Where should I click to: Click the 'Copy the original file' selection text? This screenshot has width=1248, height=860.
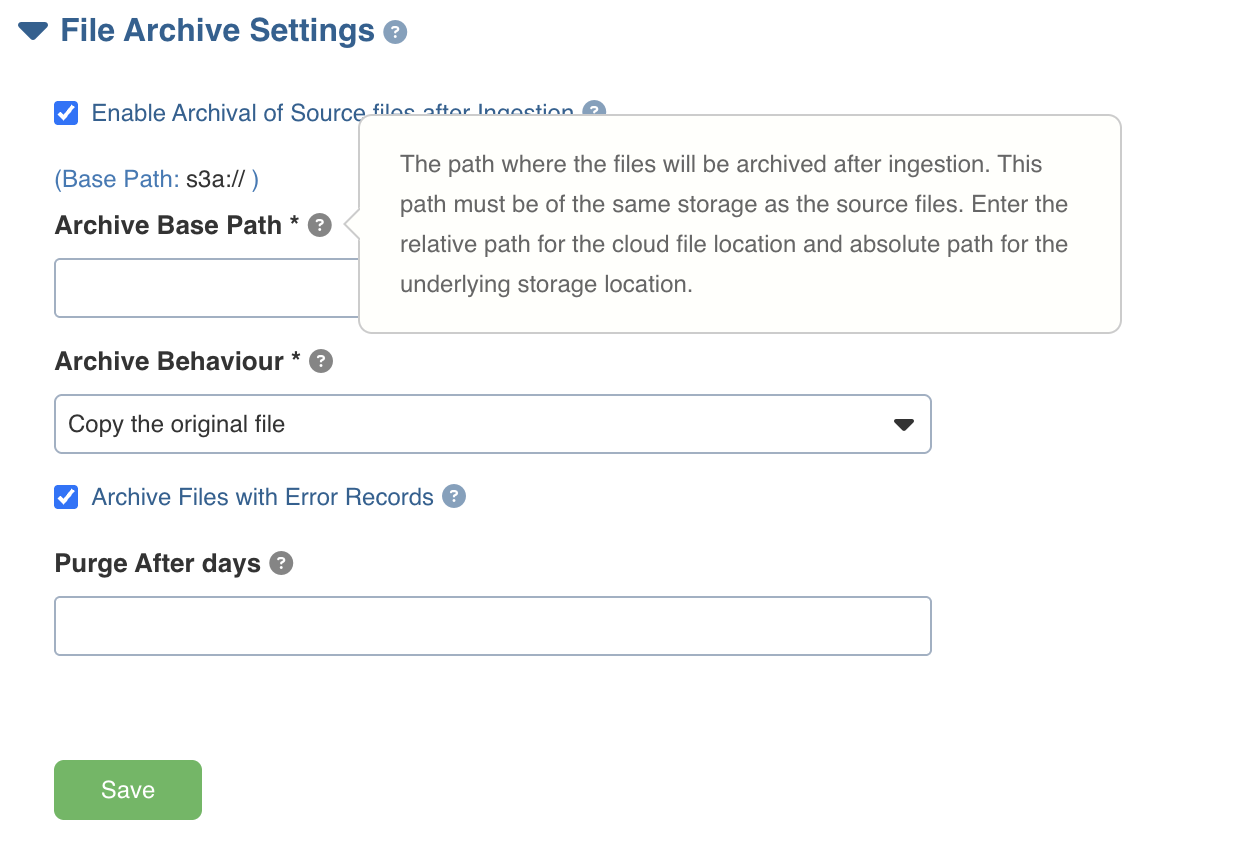177,424
